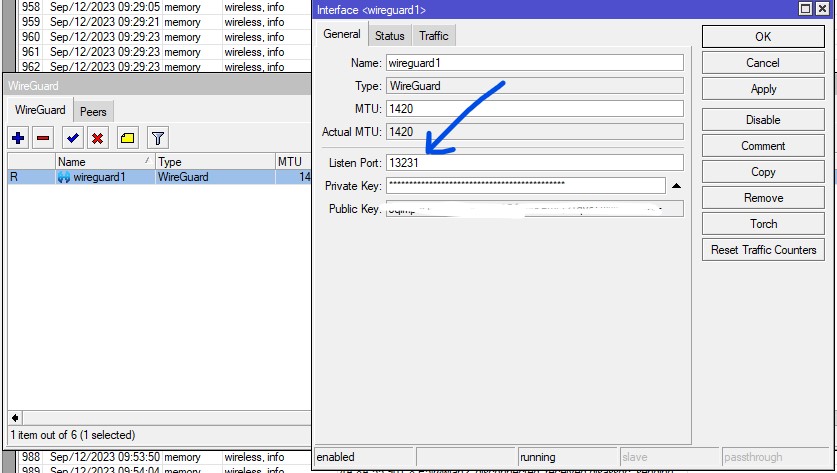Click the Disable button
The width and height of the screenshot is (837, 473).
click(x=763, y=120)
